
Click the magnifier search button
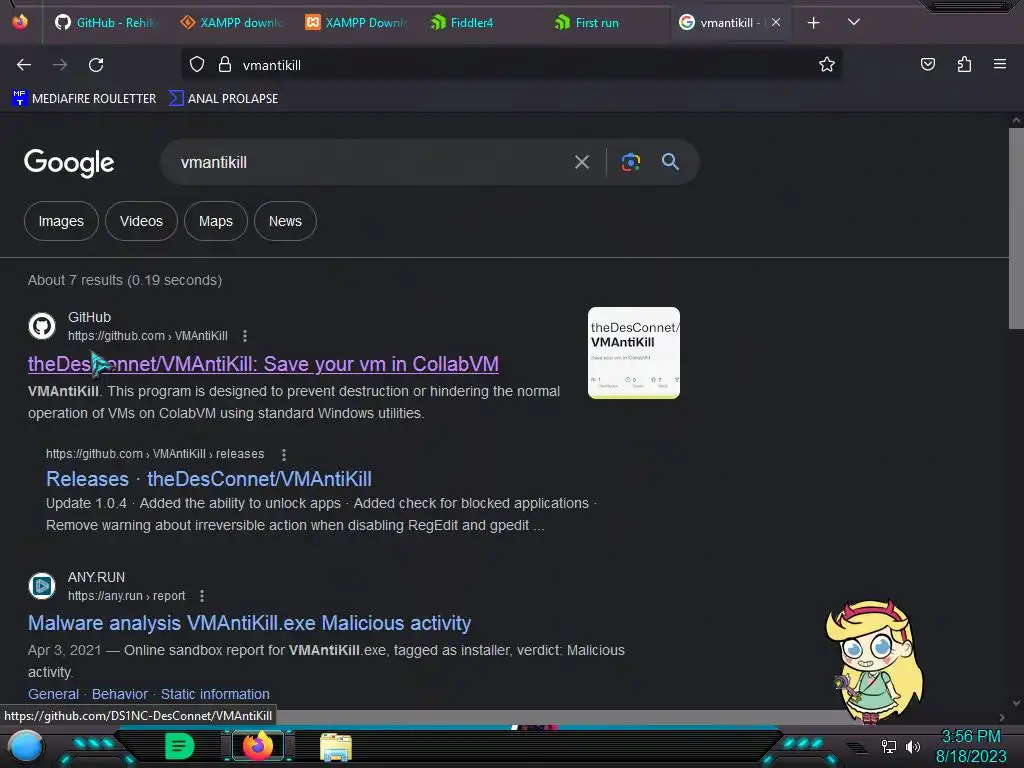click(x=670, y=162)
